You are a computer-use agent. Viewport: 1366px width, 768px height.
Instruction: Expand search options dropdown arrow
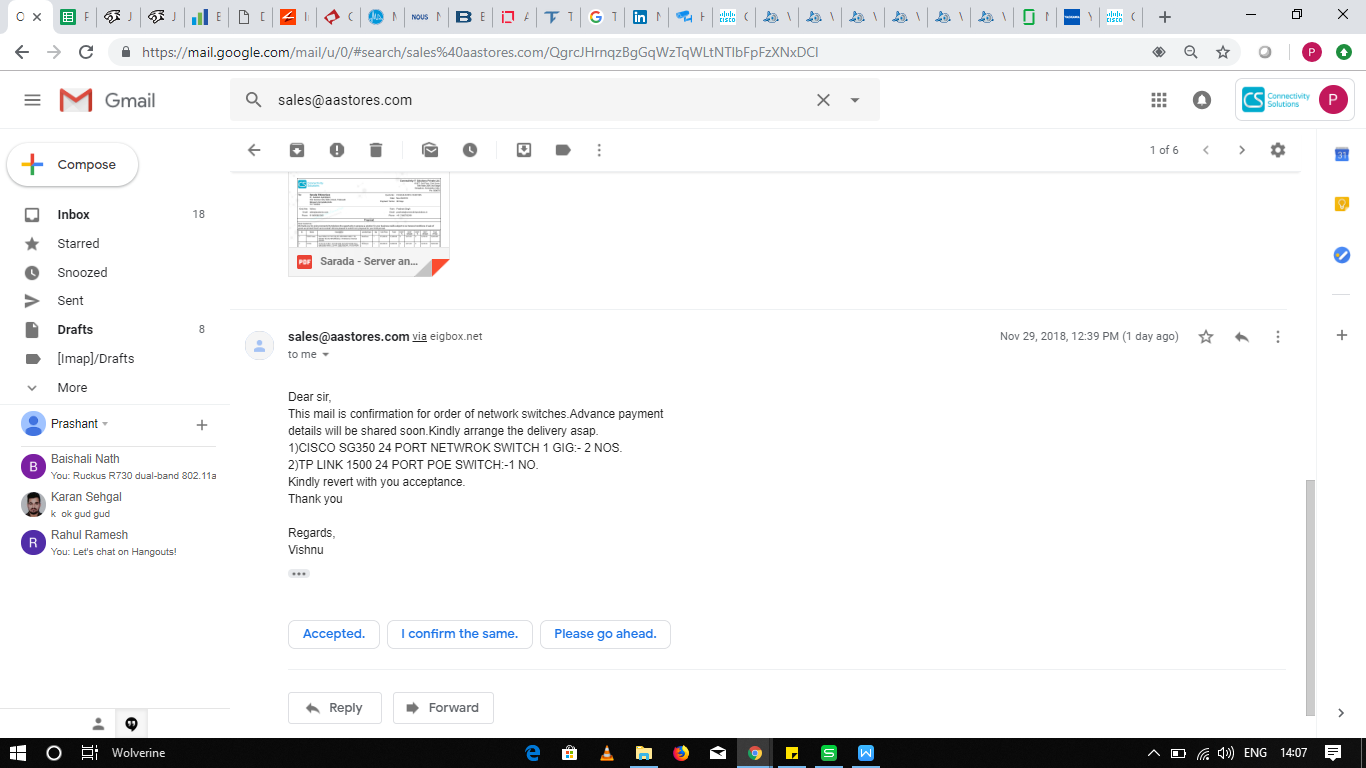pos(855,100)
